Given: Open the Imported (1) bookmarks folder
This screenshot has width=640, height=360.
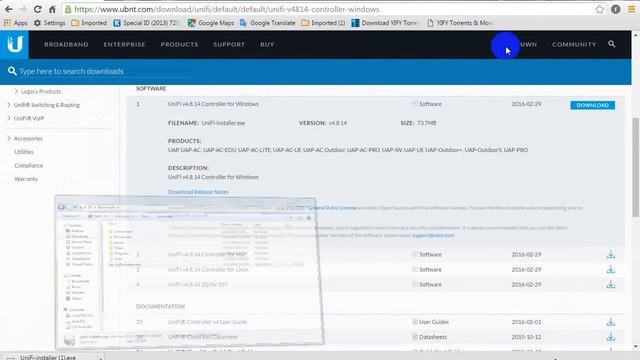Looking at the screenshot, I should point(323,23).
